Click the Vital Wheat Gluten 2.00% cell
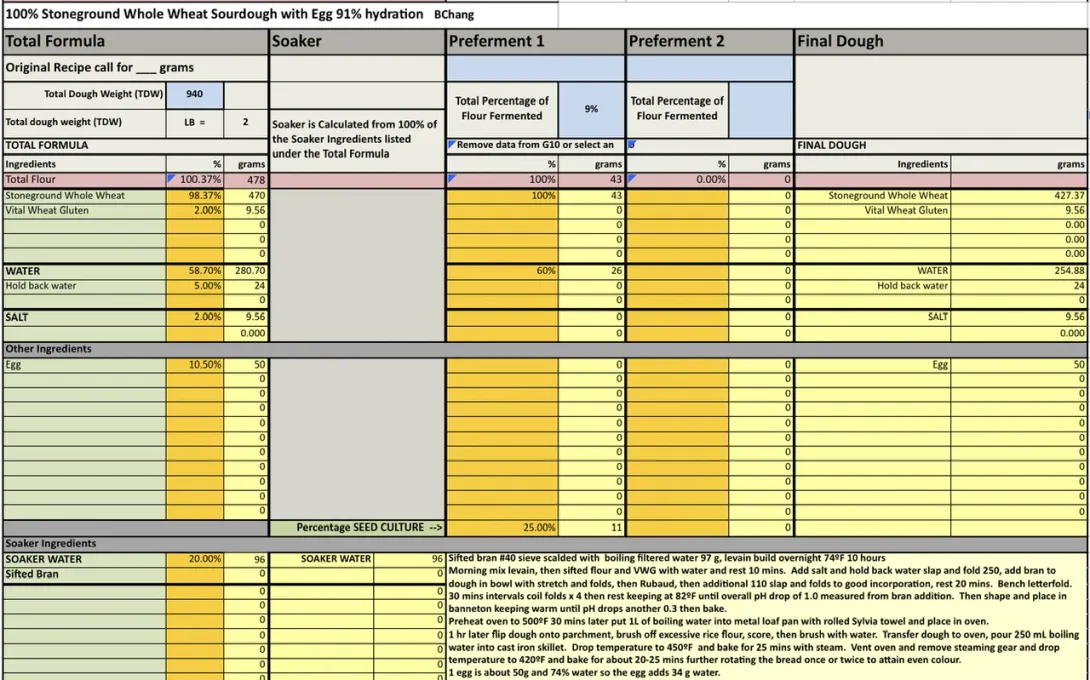Viewport: 1090px width, 680px height. click(195, 211)
